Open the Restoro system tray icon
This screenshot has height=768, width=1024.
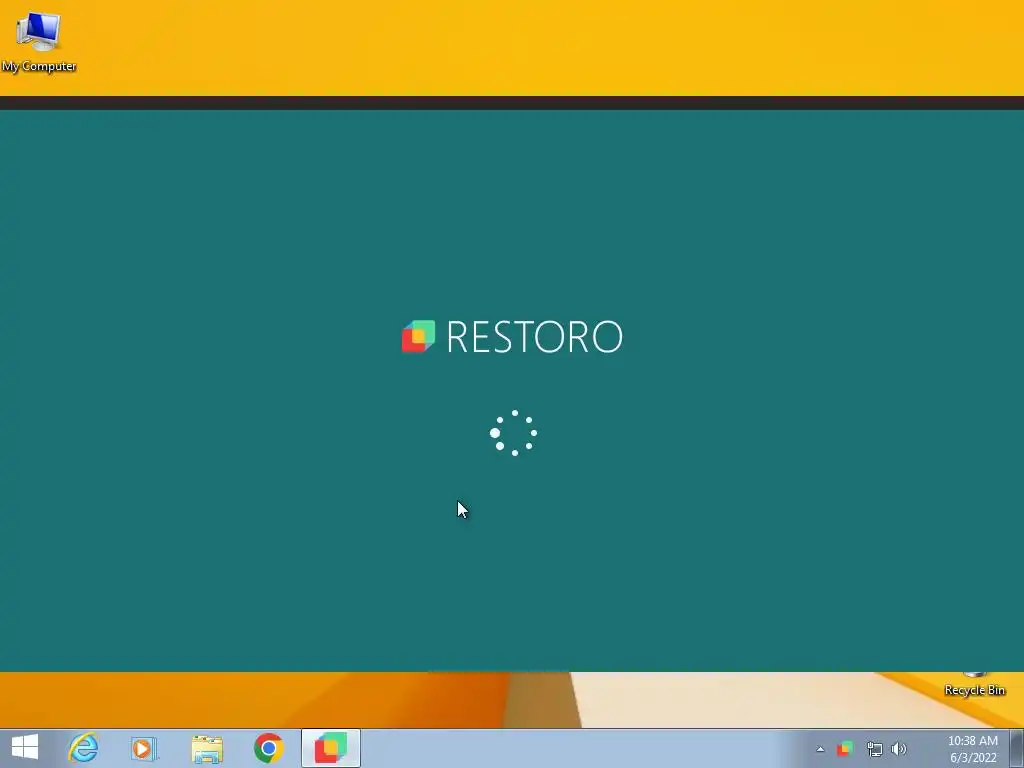tap(845, 748)
